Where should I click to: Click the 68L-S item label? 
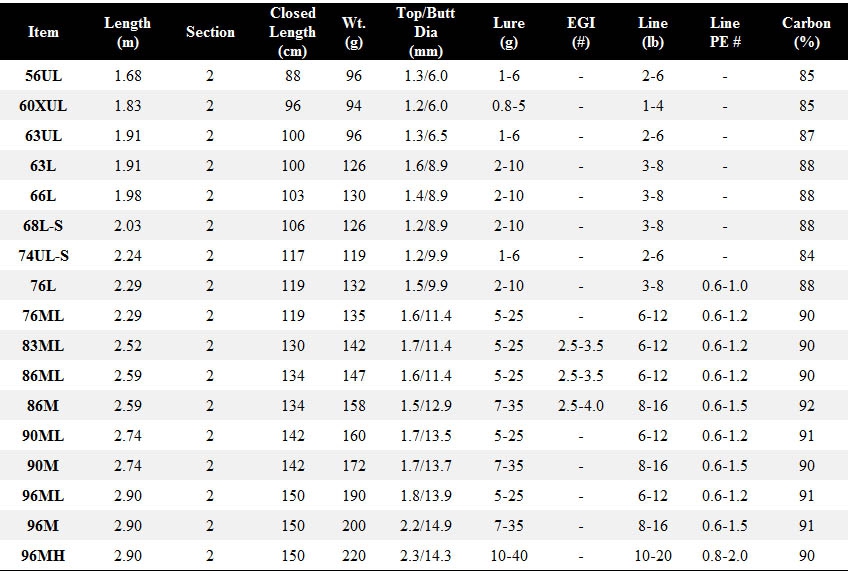[x=43, y=226]
